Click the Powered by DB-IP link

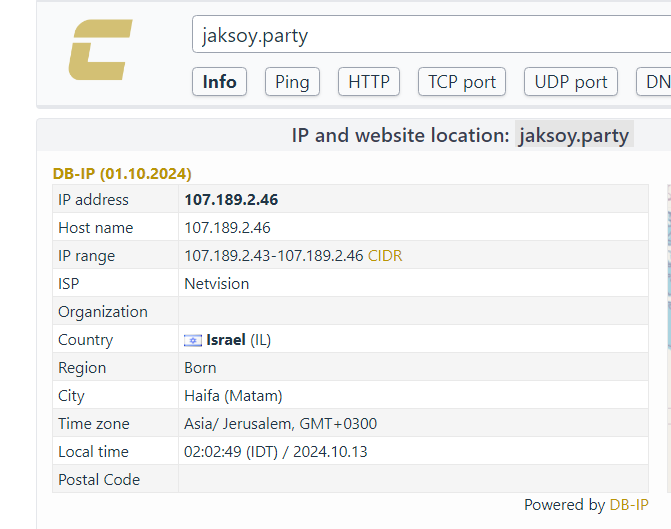tap(628, 505)
